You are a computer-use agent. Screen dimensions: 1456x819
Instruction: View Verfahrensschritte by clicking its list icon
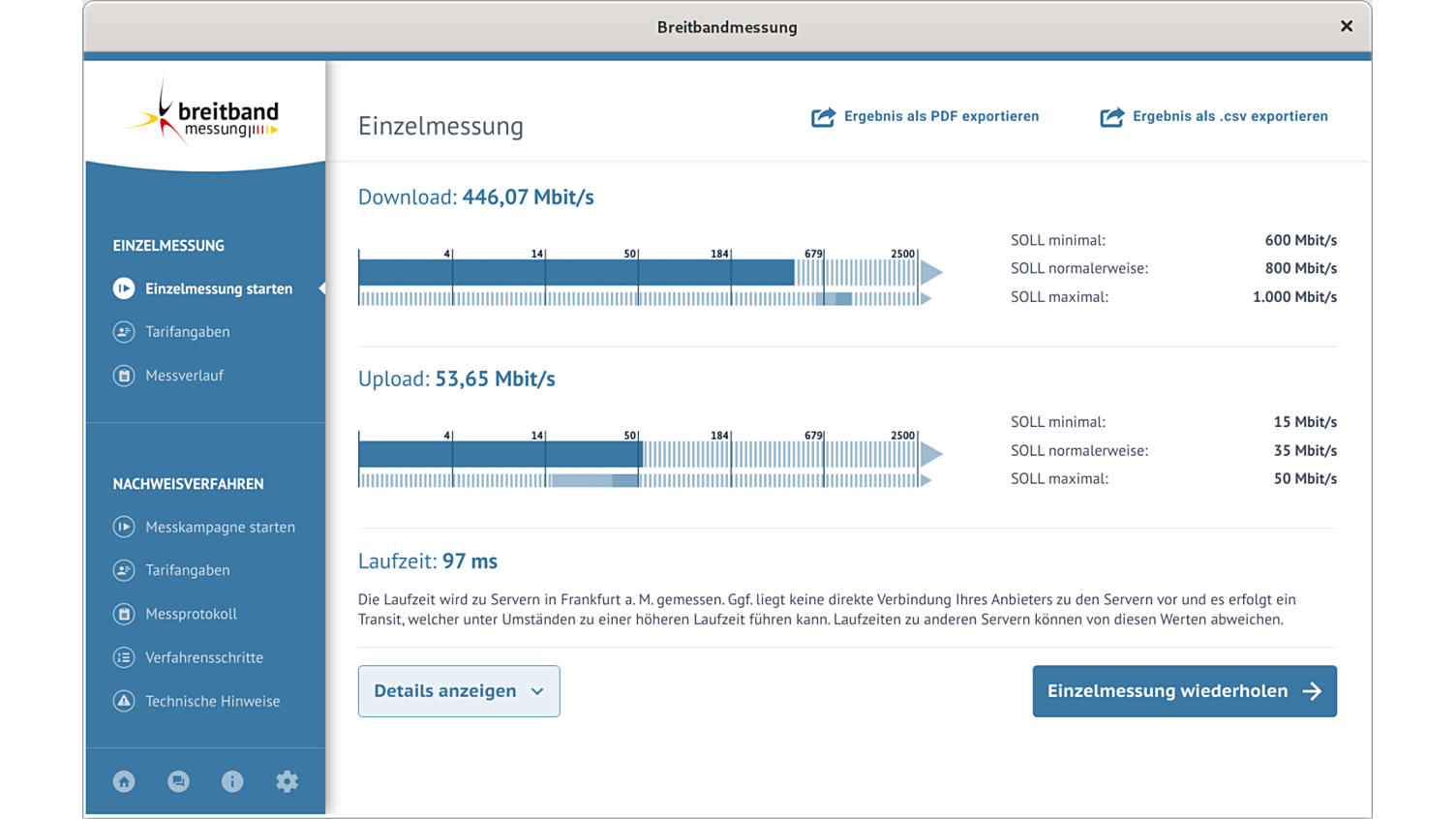pos(123,657)
